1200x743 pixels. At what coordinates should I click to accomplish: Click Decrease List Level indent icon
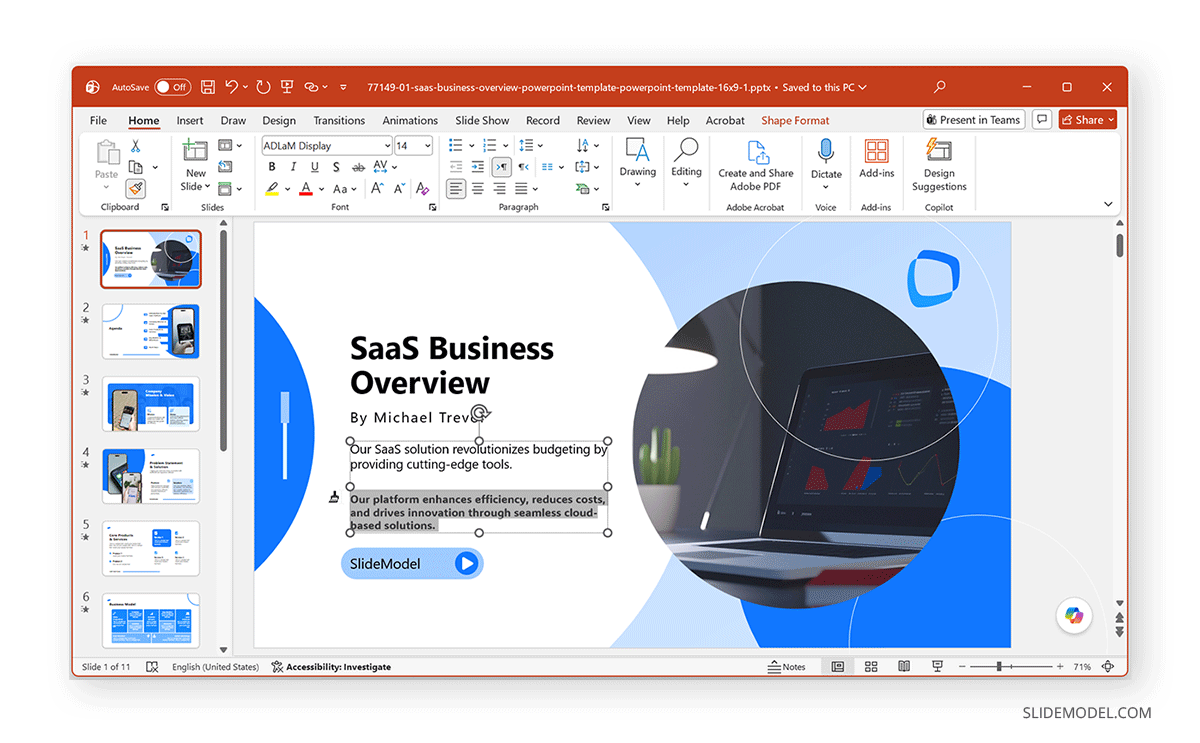(x=456, y=167)
